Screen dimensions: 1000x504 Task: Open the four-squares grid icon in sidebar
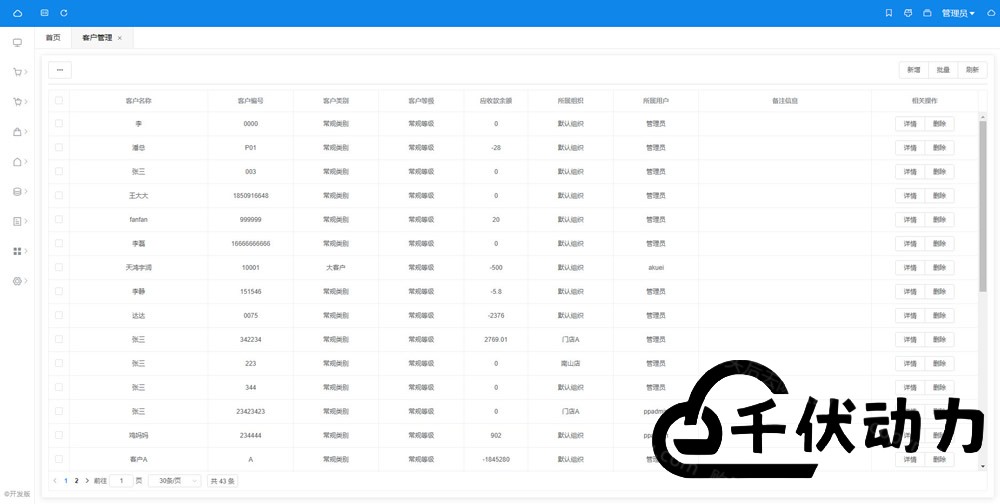point(17,251)
